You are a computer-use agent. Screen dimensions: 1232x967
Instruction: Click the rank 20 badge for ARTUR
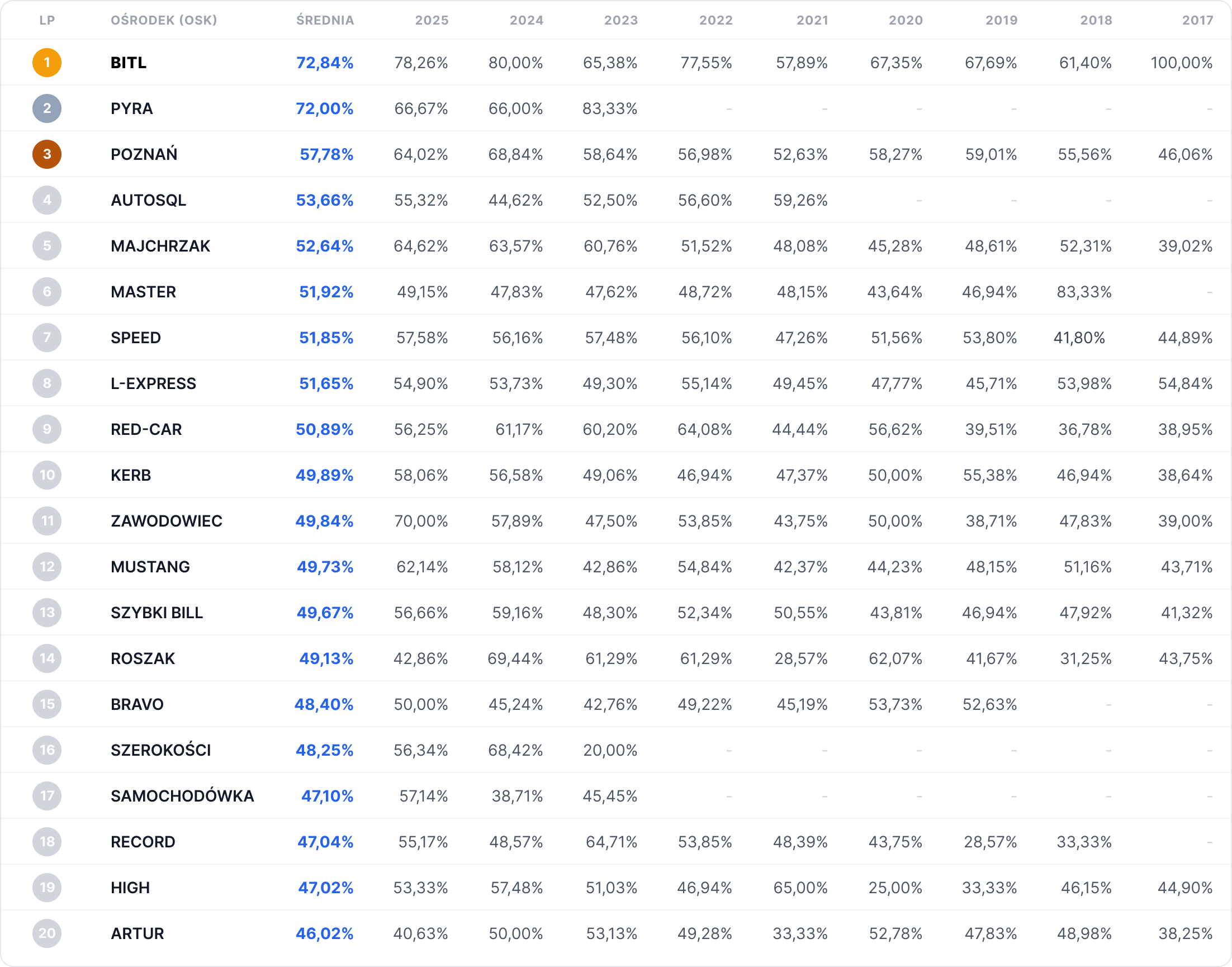[47, 933]
